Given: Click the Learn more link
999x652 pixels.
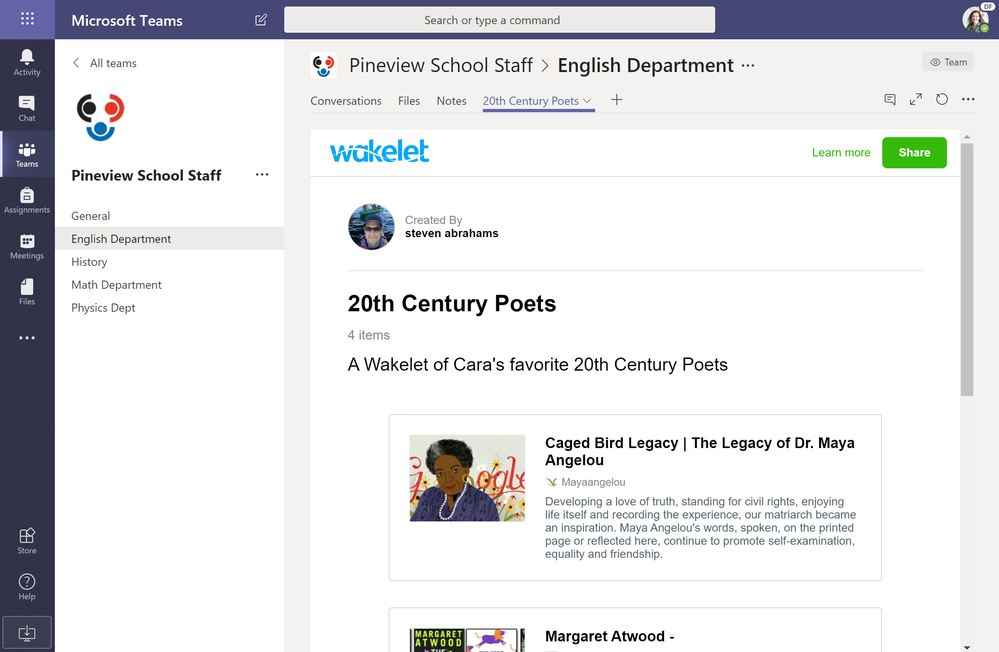Looking at the screenshot, I should (x=841, y=153).
